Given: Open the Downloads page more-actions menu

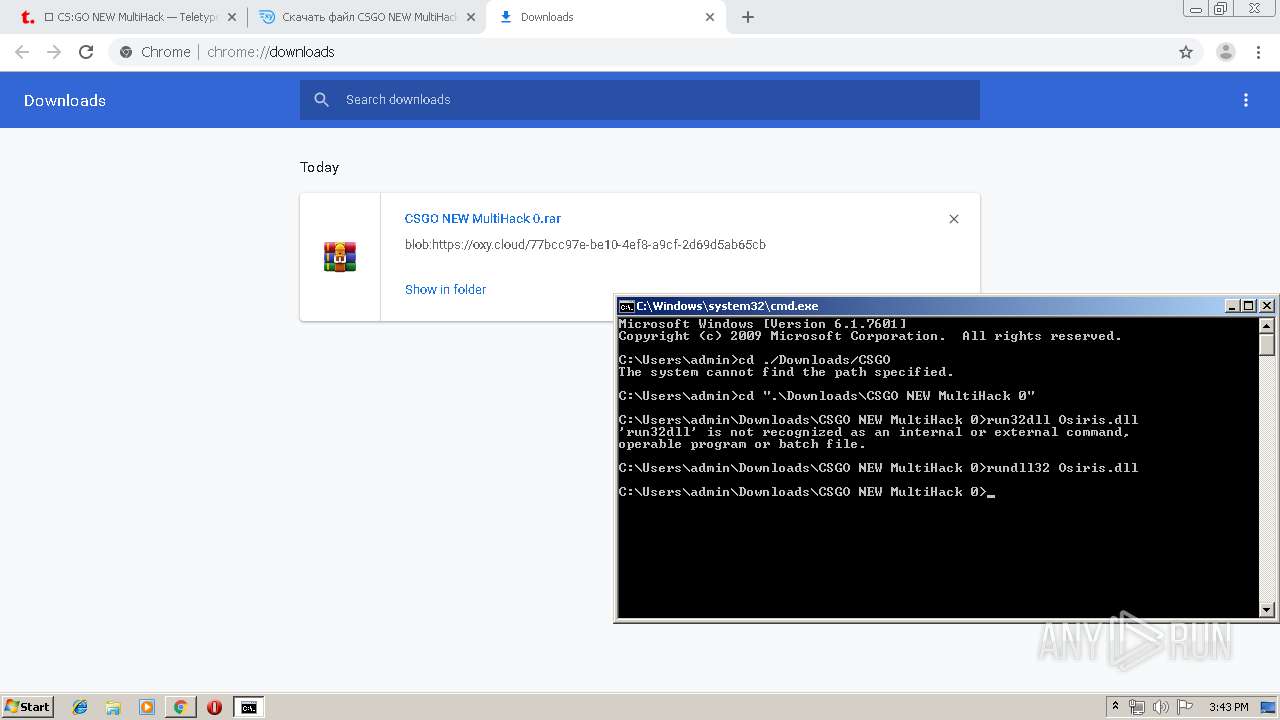Looking at the screenshot, I should point(1246,100).
